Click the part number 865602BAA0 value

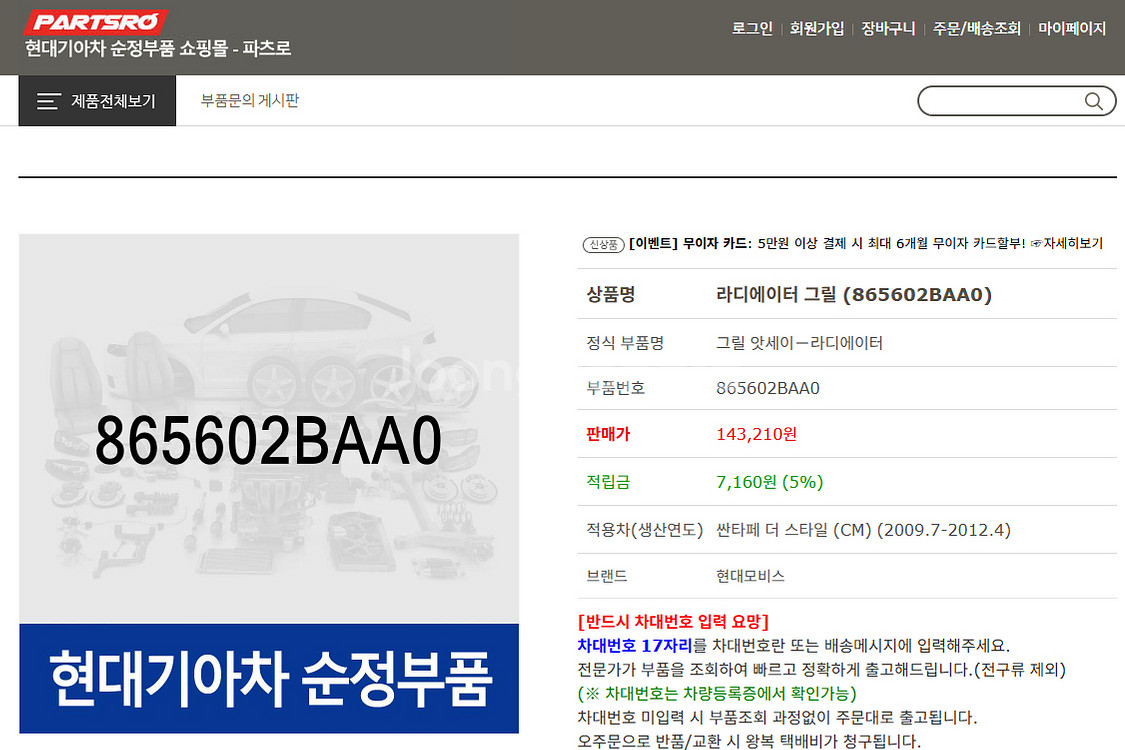point(767,388)
